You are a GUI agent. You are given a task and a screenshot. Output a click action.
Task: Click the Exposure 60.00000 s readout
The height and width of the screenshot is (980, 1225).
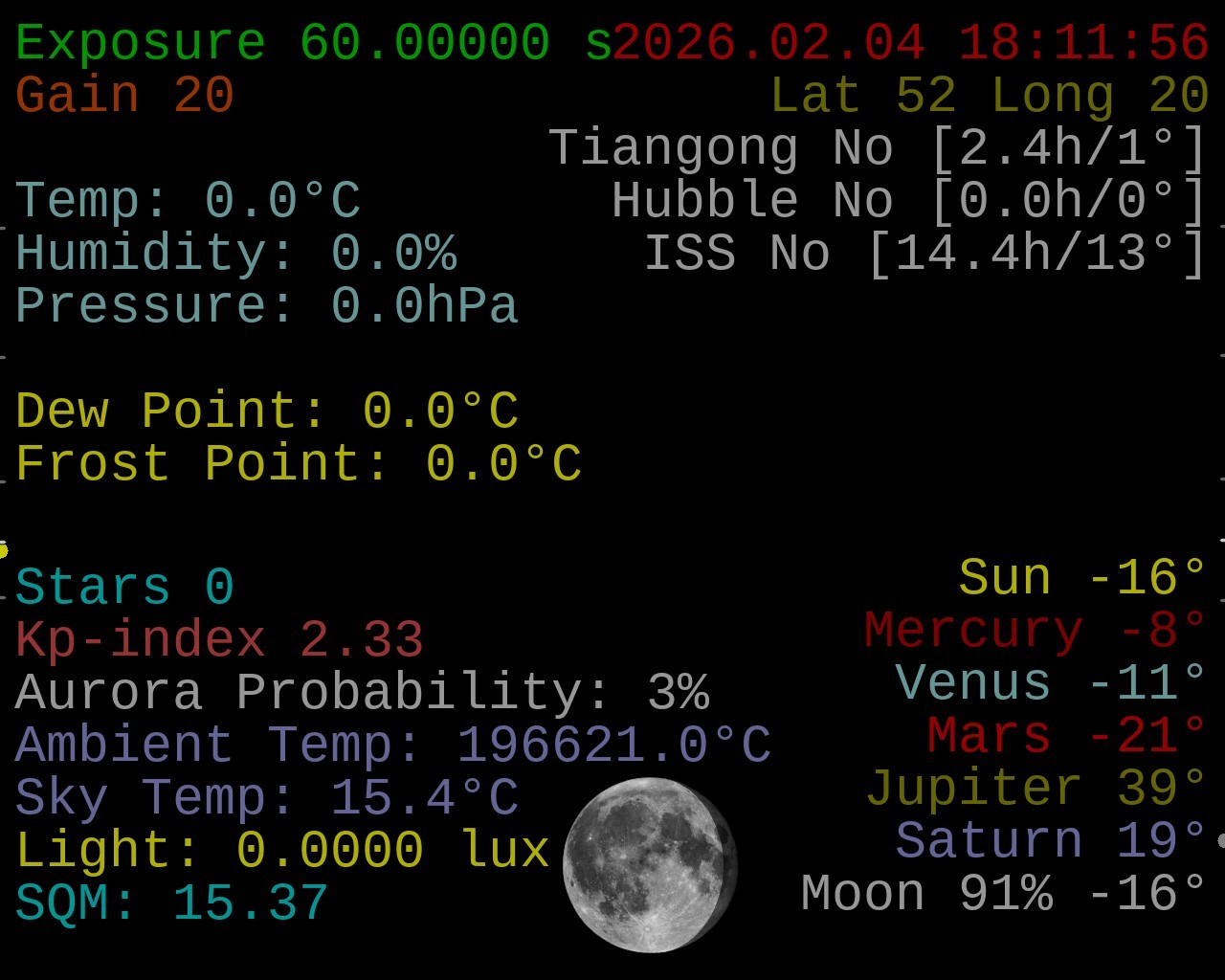pyautogui.click(x=314, y=43)
